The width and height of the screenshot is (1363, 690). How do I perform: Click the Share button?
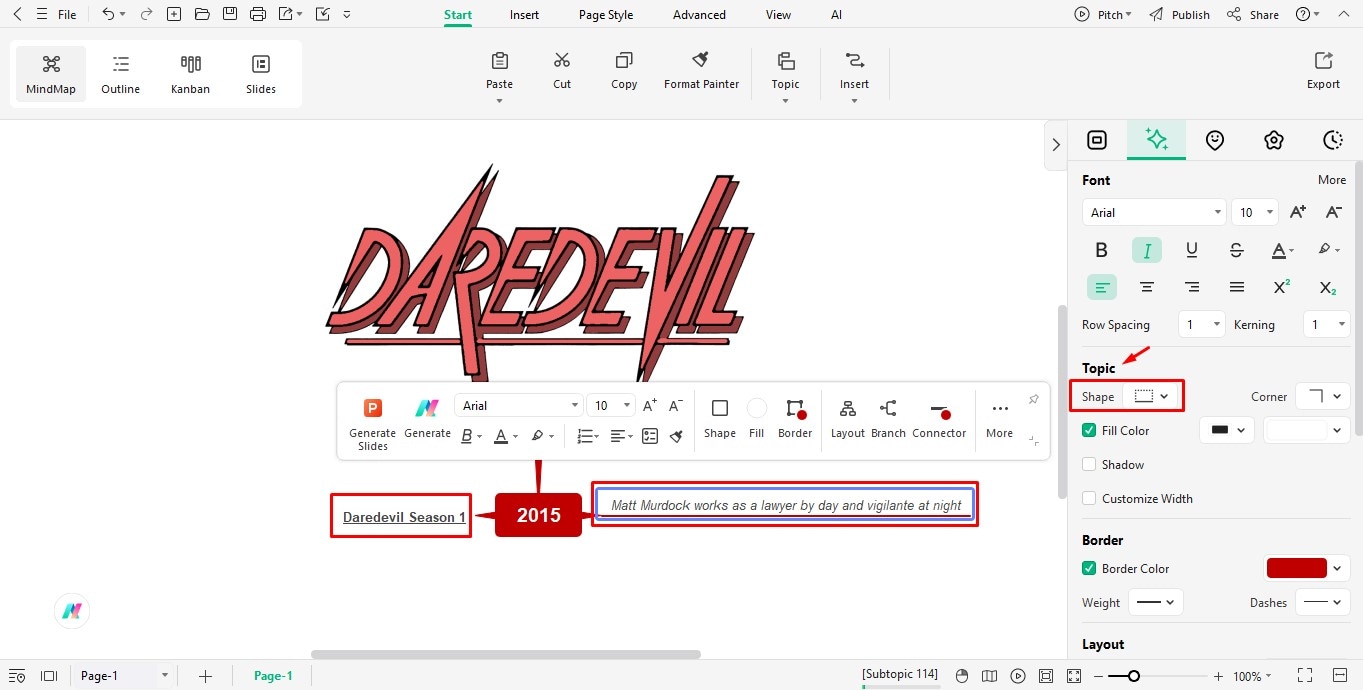point(1253,15)
